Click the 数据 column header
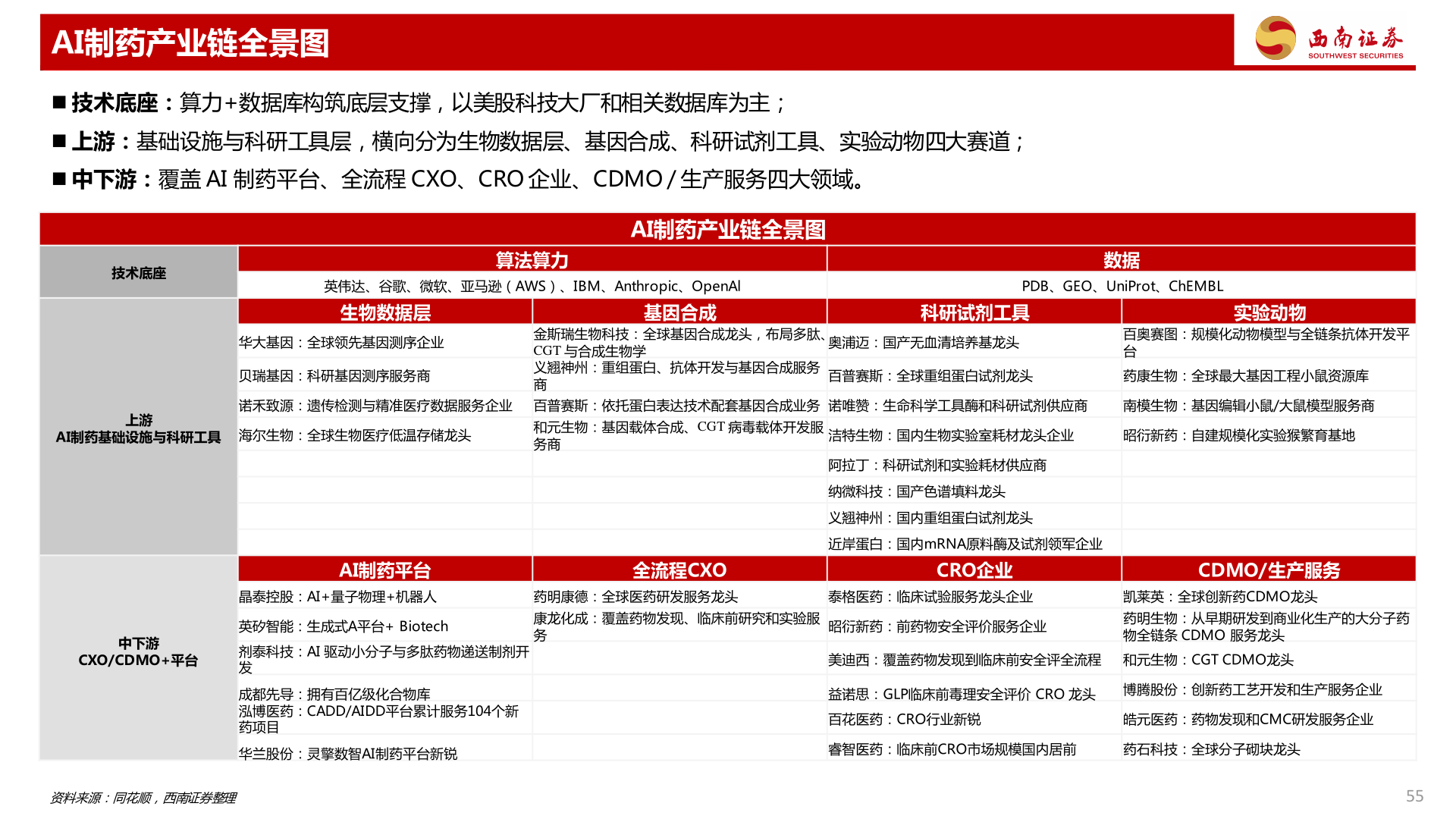Viewport: 1456px width, 819px height. (x=1122, y=260)
